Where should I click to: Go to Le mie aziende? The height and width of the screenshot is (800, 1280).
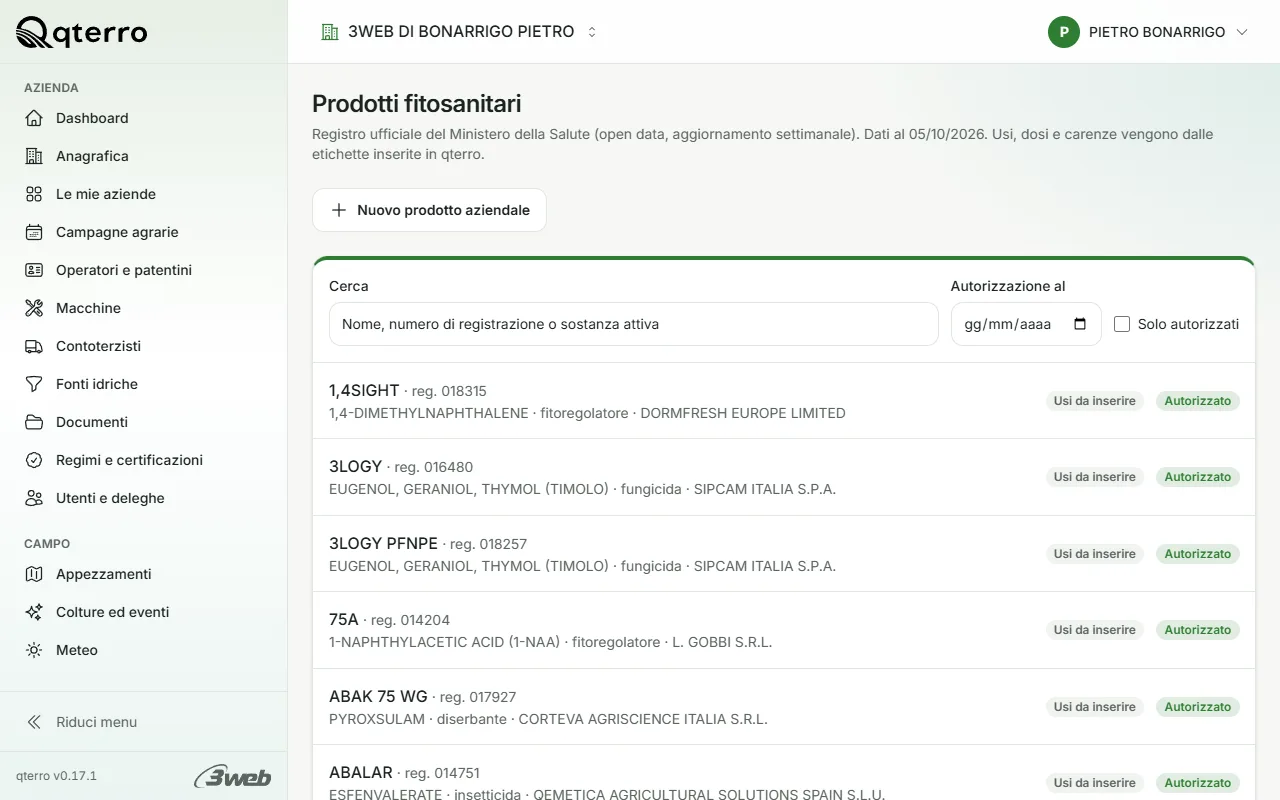point(144,194)
